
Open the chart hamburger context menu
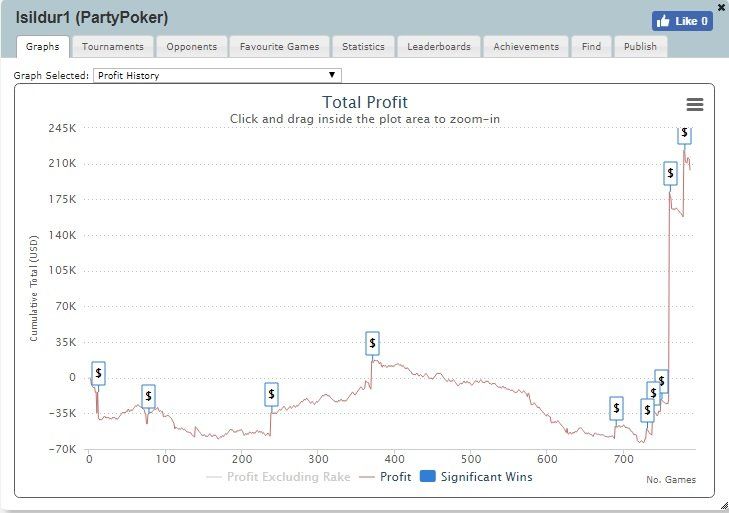click(695, 104)
